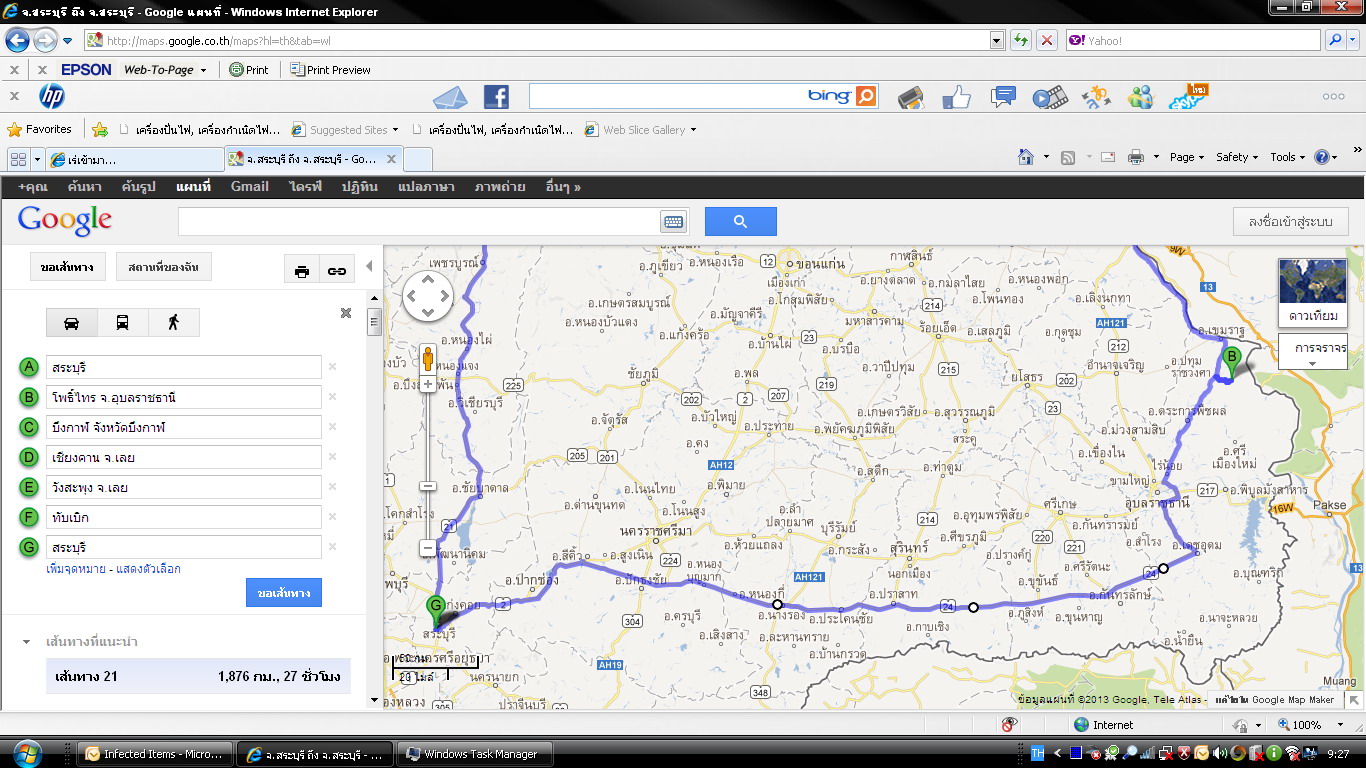
Task: Open the การจราจร map layers dropdown
Action: pos(1313,351)
